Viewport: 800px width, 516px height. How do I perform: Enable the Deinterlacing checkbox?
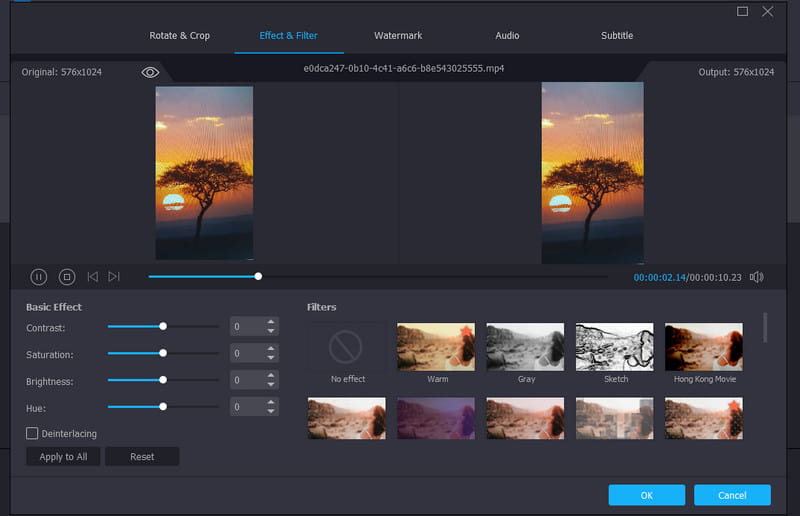point(32,433)
